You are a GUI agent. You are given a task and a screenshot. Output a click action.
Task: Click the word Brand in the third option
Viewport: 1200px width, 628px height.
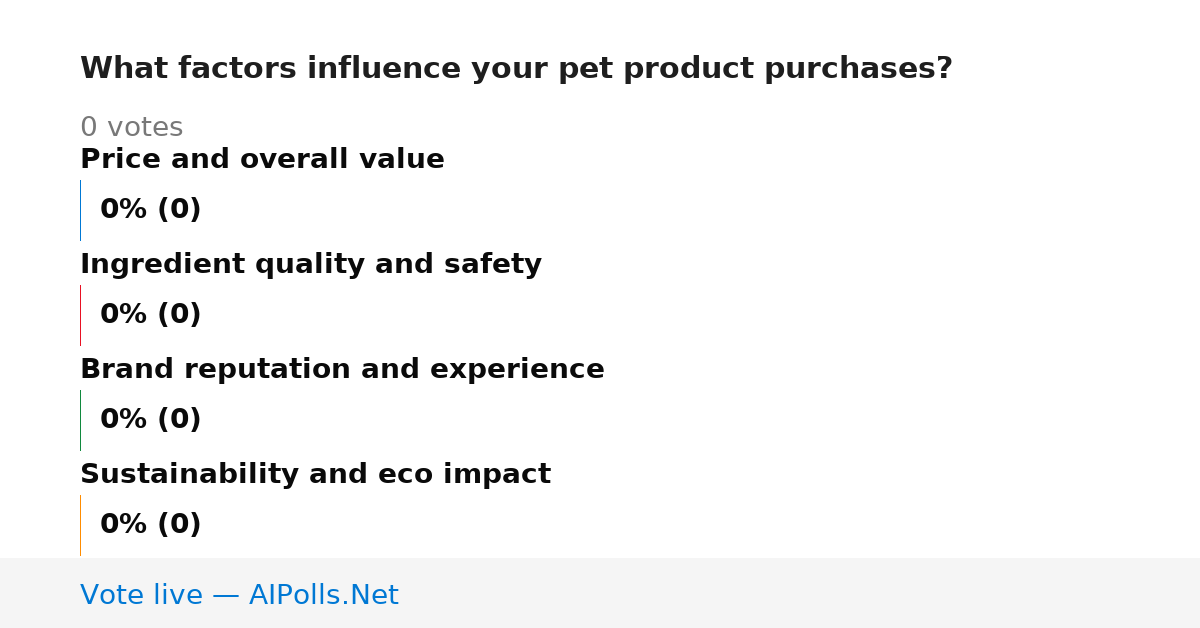[x=119, y=370]
